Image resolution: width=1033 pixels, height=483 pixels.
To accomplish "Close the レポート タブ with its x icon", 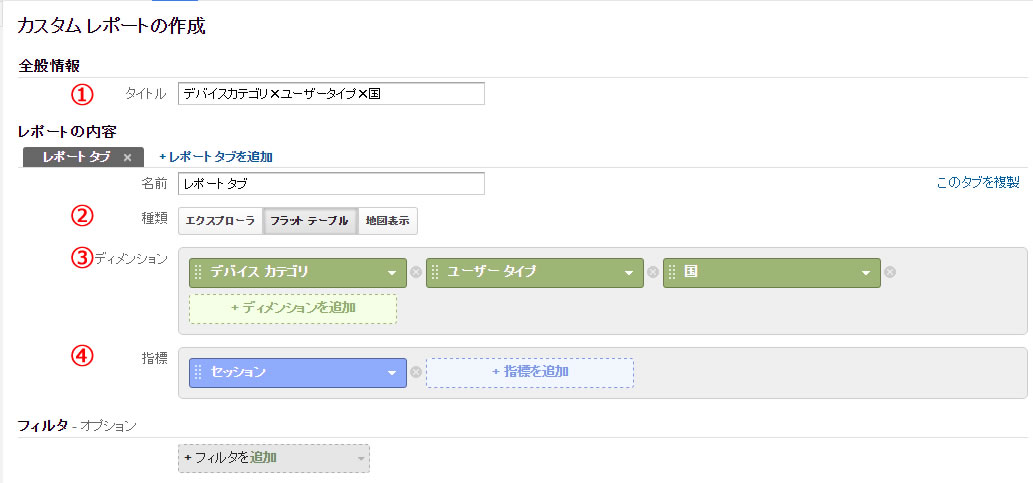I will pyautogui.click(x=128, y=157).
